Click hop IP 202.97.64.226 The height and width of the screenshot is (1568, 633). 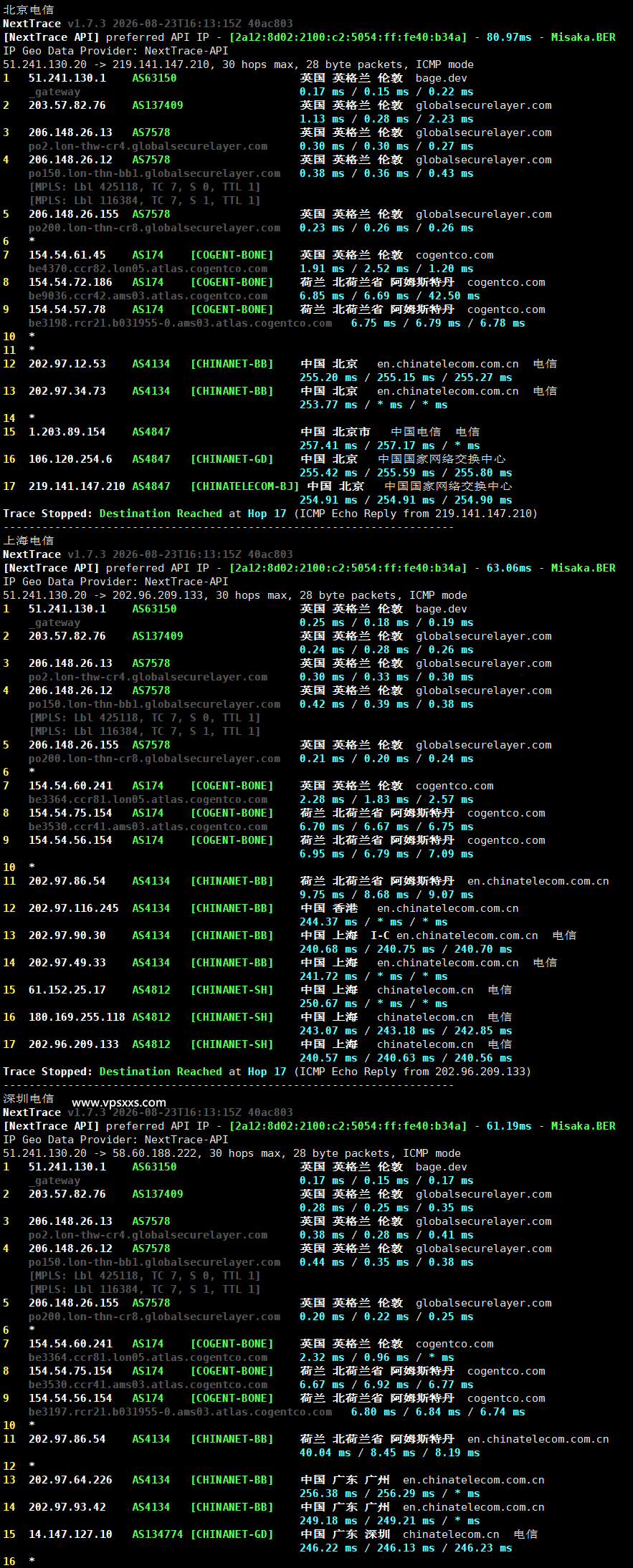tap(70, 1480)
